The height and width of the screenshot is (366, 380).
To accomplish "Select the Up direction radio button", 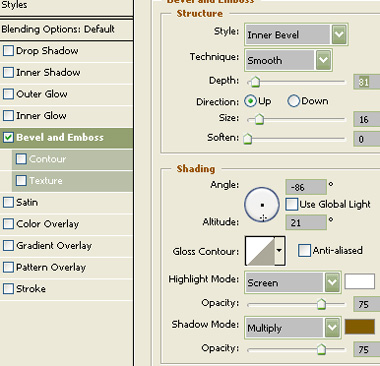I will coord(250,101).
